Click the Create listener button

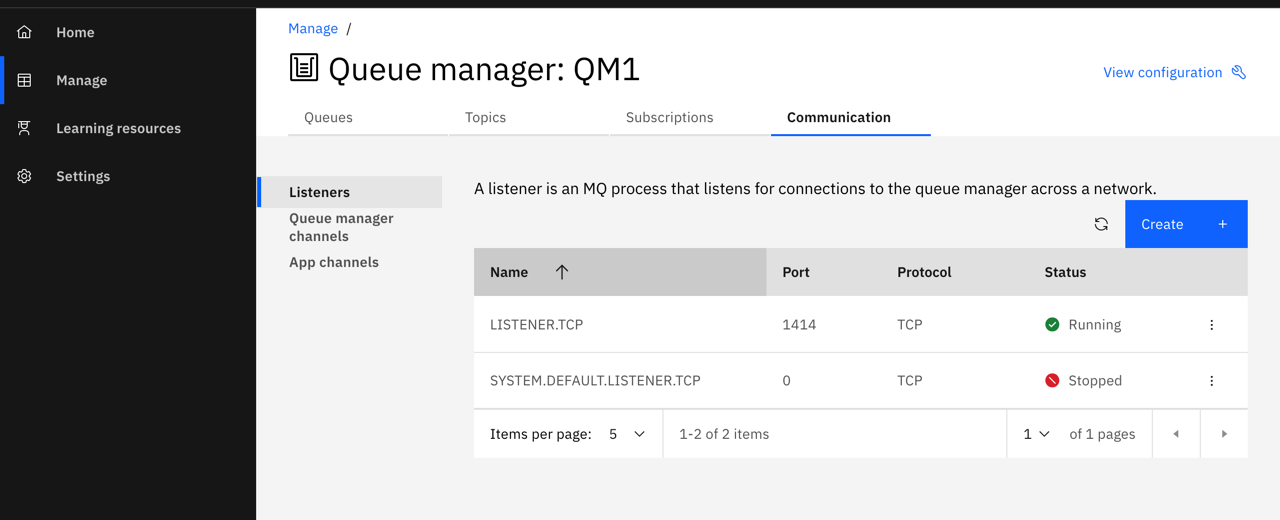[x=1186, y=224]
